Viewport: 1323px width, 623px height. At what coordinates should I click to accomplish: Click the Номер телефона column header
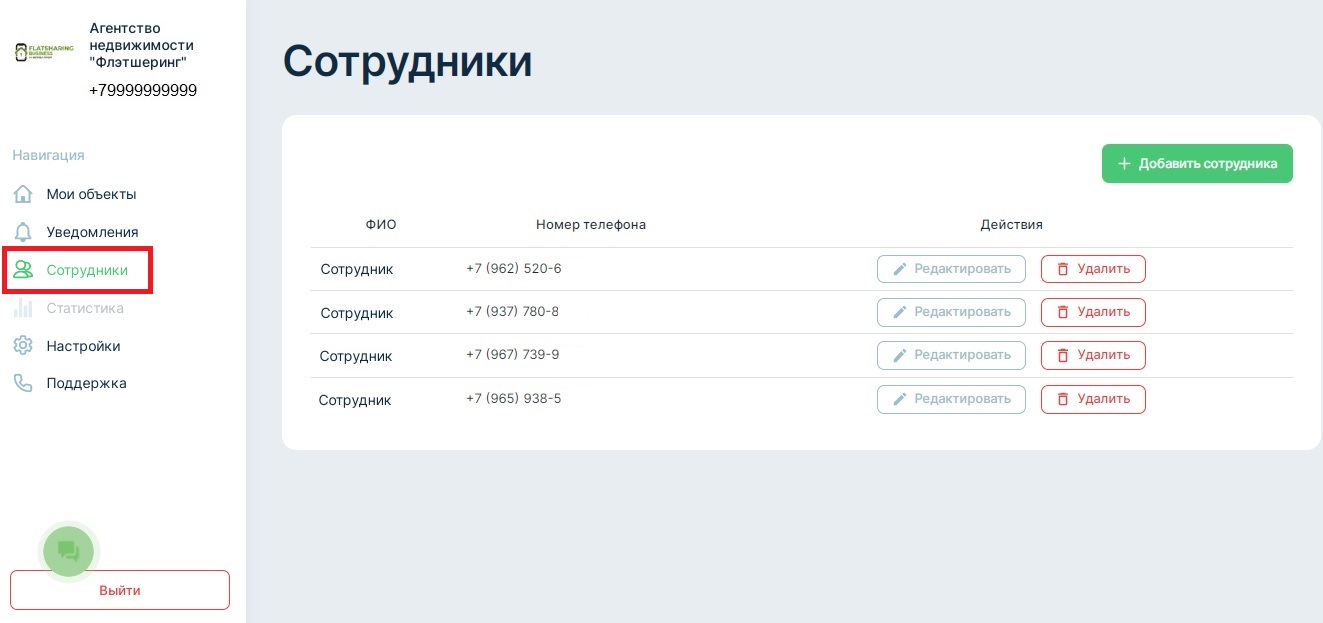(x=590, y=225)
